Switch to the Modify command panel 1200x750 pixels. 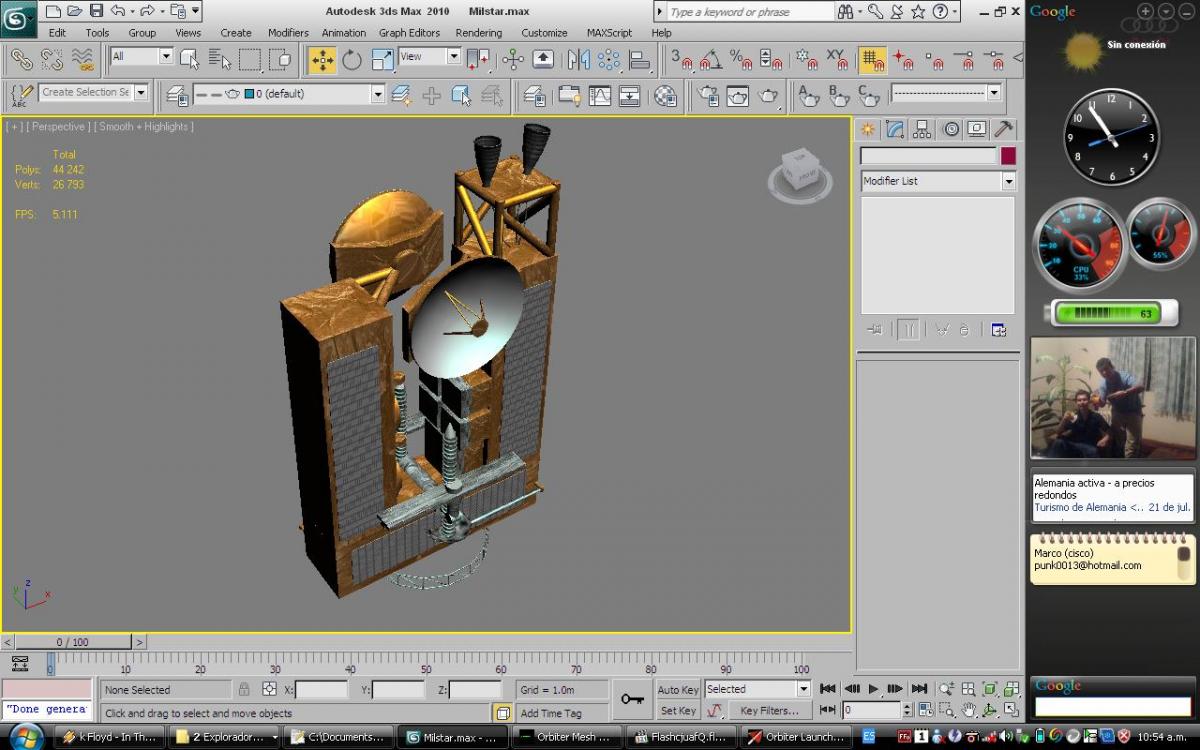pos(895,129)
